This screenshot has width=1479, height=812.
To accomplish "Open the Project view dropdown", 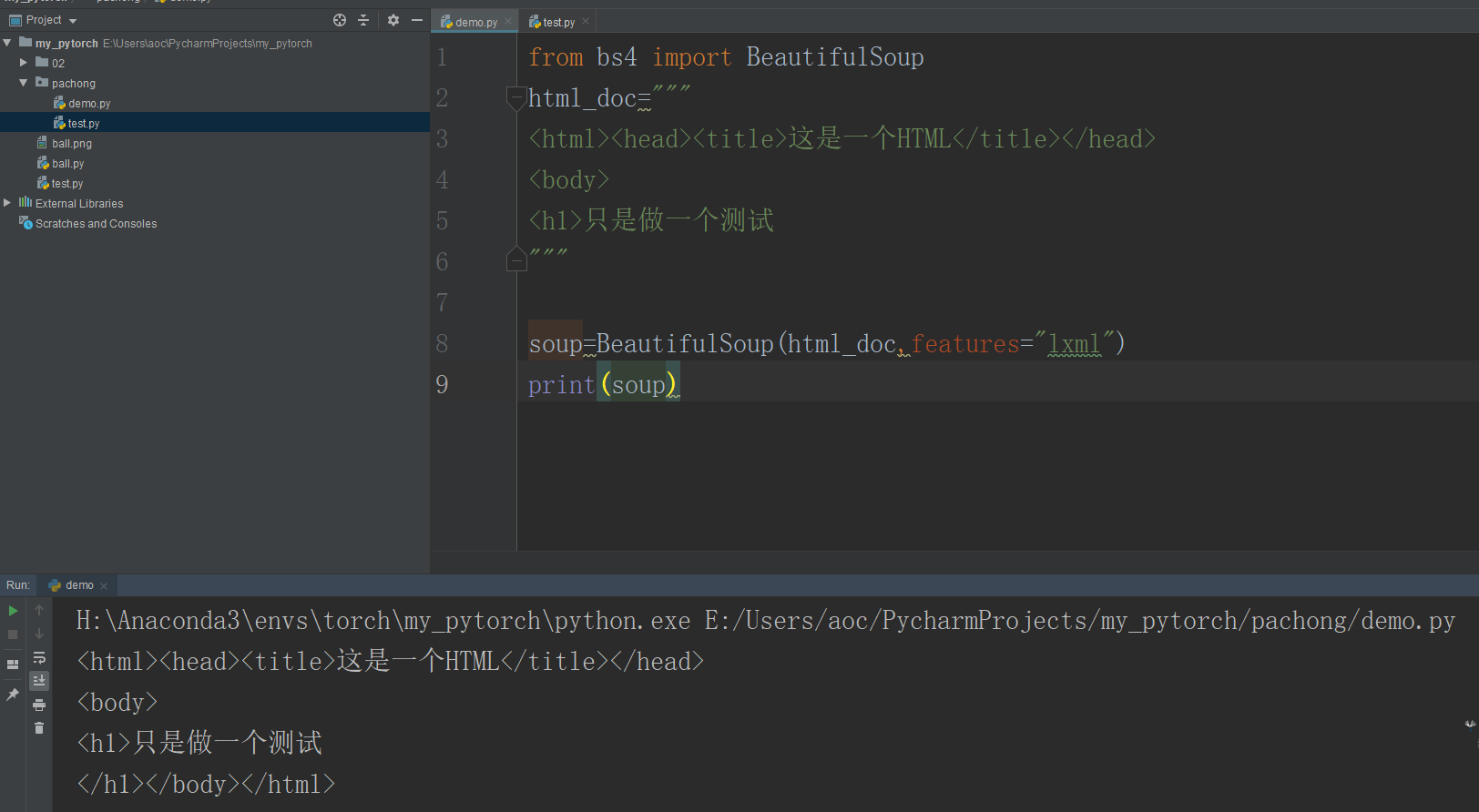I will (73, 21).
